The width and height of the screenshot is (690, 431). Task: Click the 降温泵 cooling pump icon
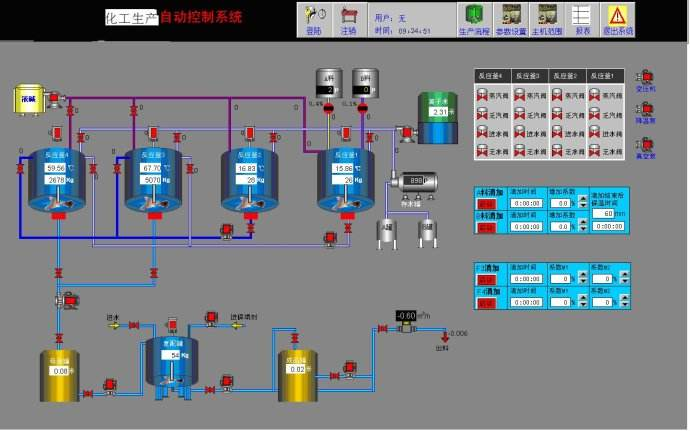pos(645,108)
